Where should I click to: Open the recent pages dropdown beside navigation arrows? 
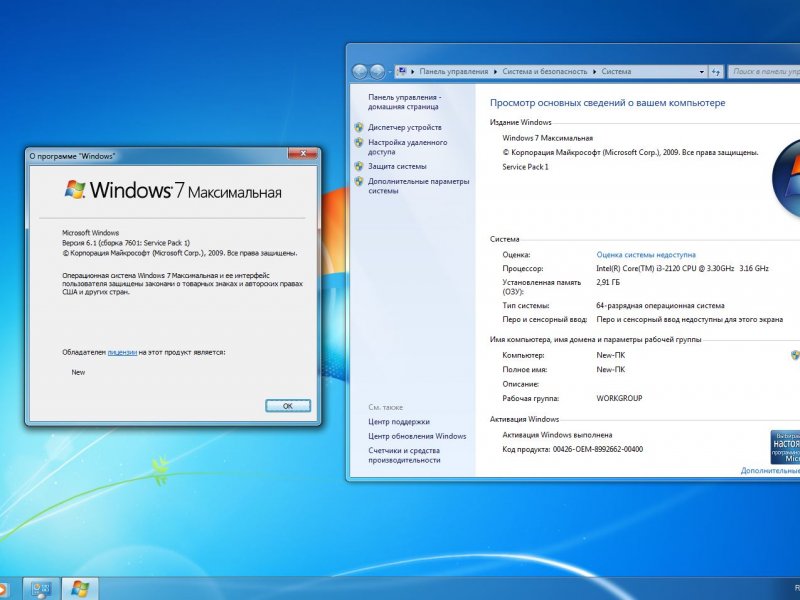[390, 72]
